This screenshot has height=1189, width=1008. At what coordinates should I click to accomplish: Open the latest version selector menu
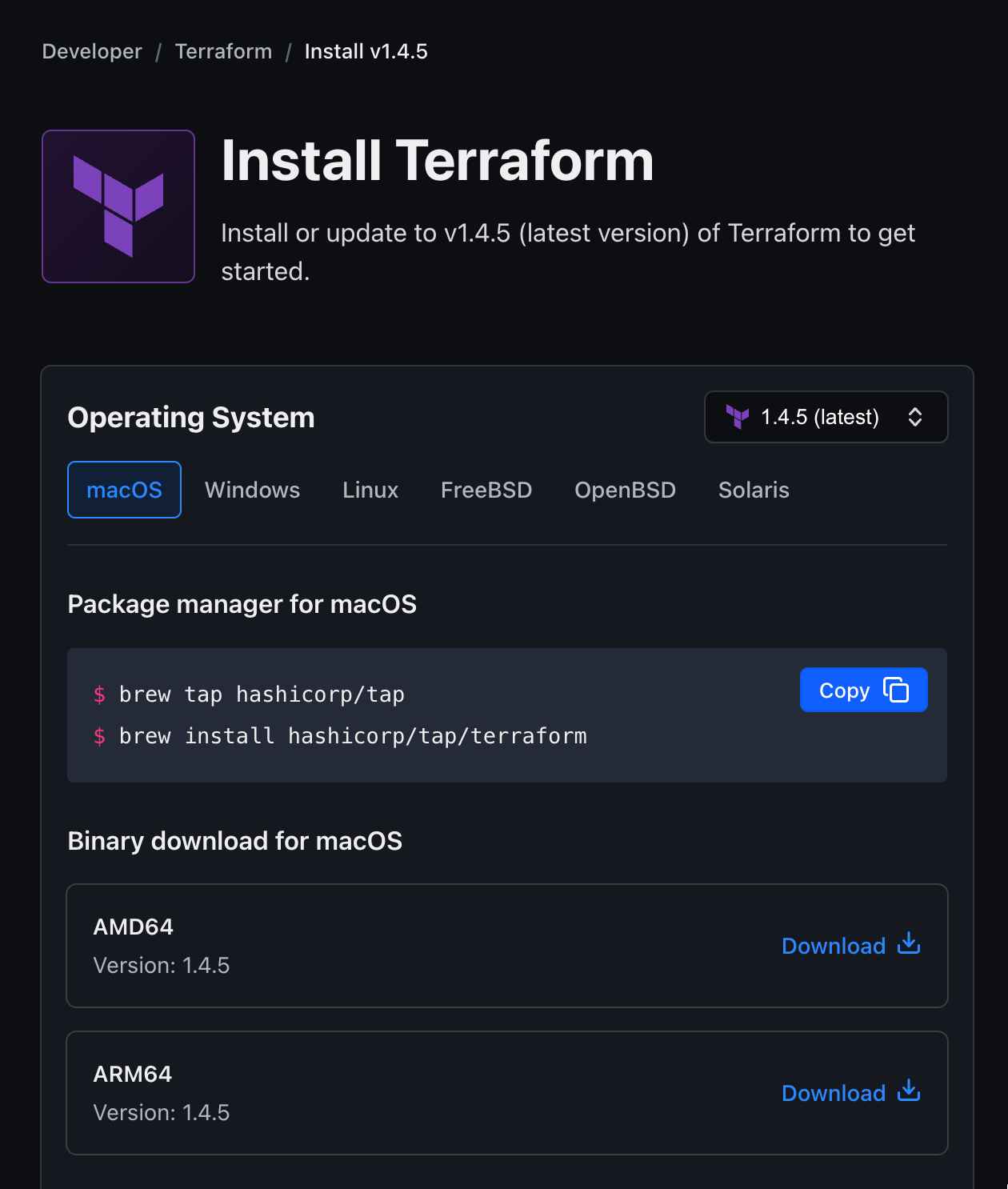point(826,417)
